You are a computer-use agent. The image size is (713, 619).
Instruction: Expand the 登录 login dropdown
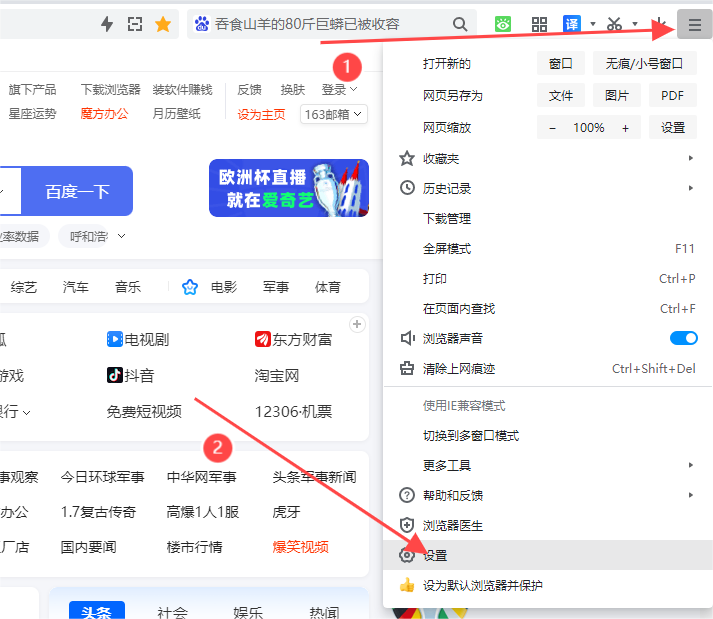339,90
